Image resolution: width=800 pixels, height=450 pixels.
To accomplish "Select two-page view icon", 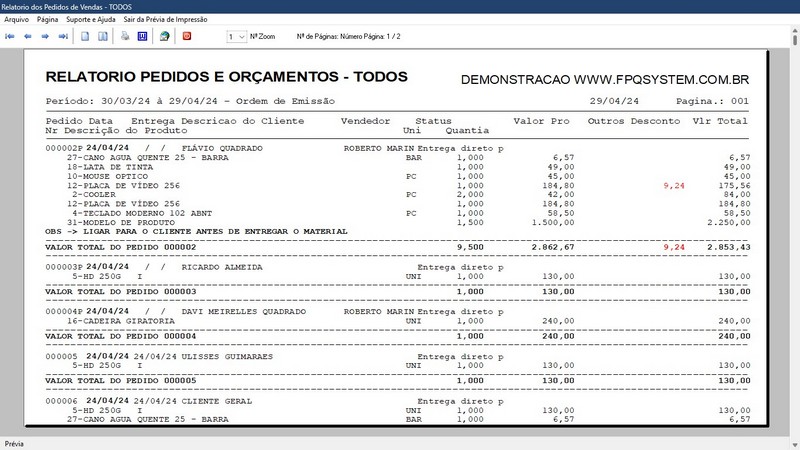I will click(x=103, y=36).
